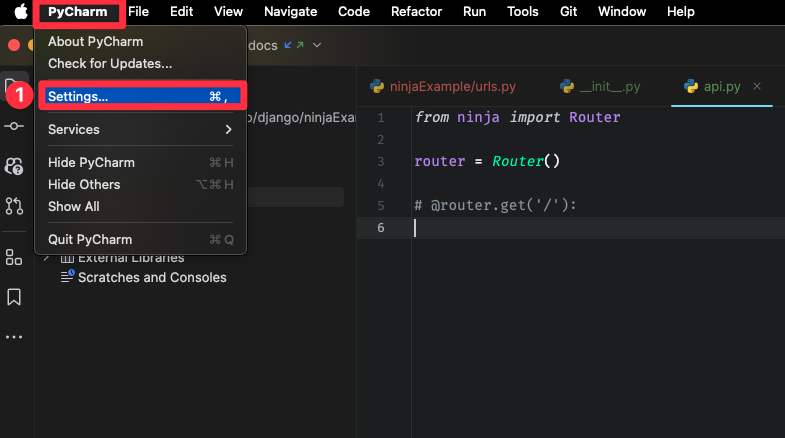This screenshot has height=438, width=785.
Task: Open the Pull Requests tool window icon
Action: 14,206
